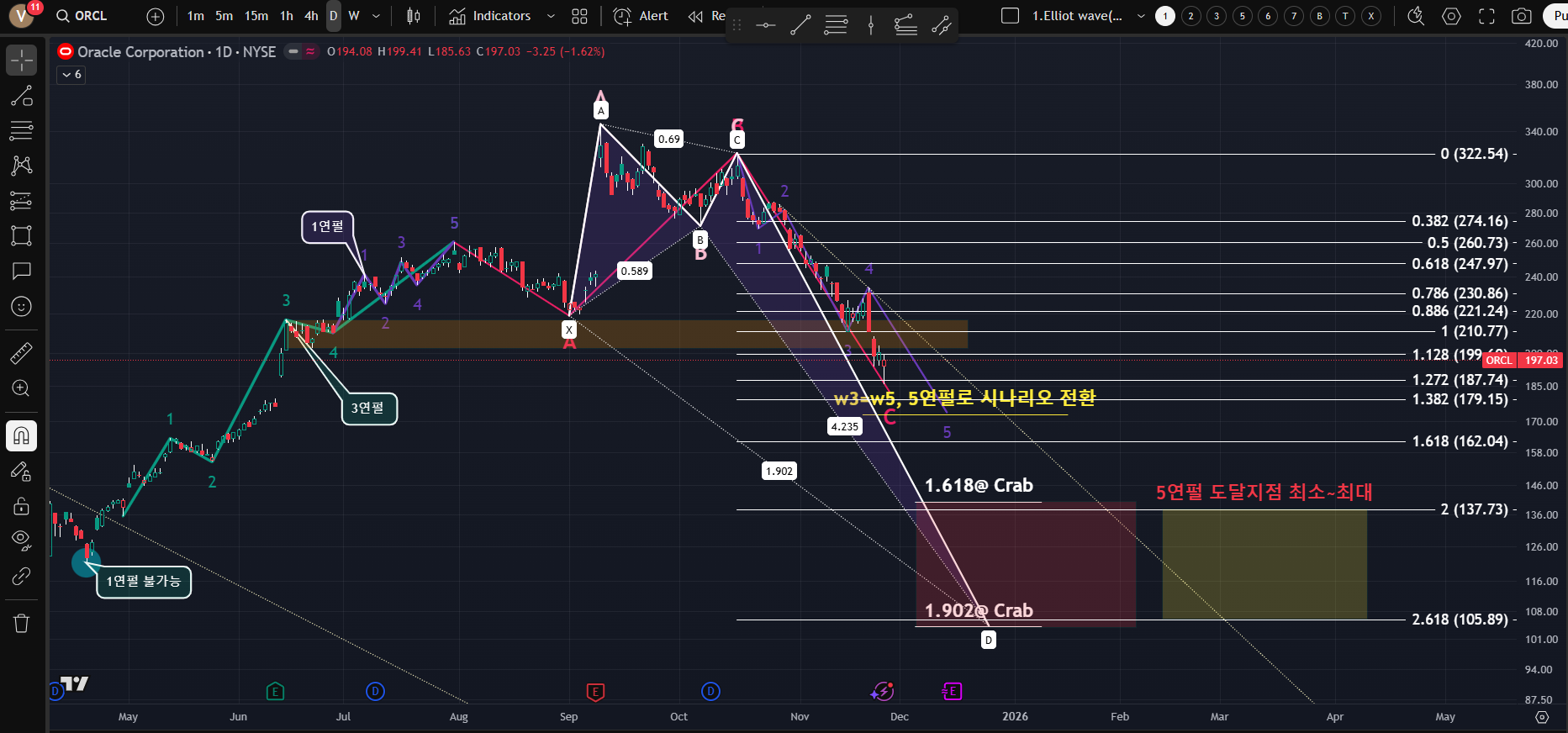The width and height of the screenshot is (1568, 733).
Task: Open the Fibonacci tools in left sidebar
Action: coord(21,130)
